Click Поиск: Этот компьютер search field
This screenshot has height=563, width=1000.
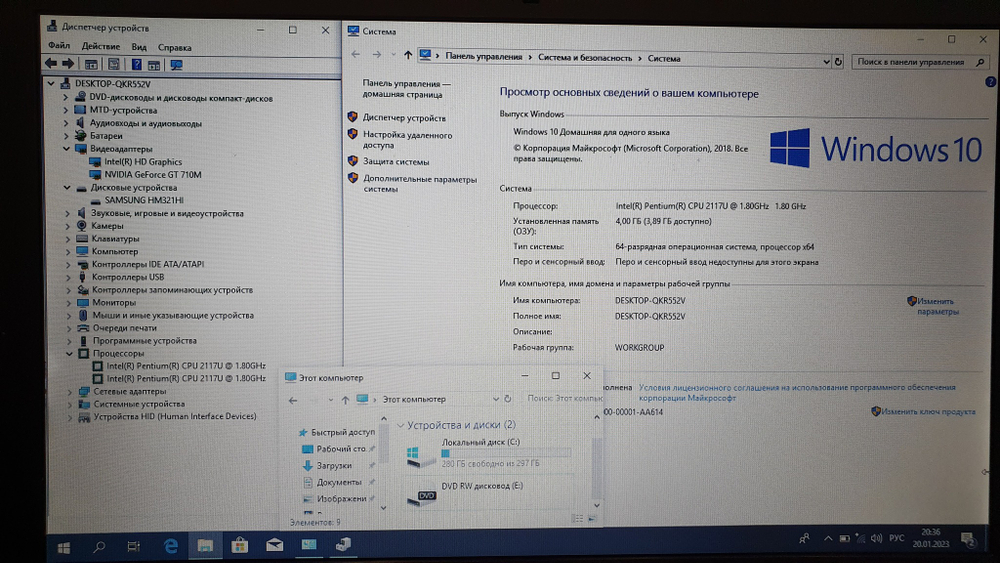[564, 398]
